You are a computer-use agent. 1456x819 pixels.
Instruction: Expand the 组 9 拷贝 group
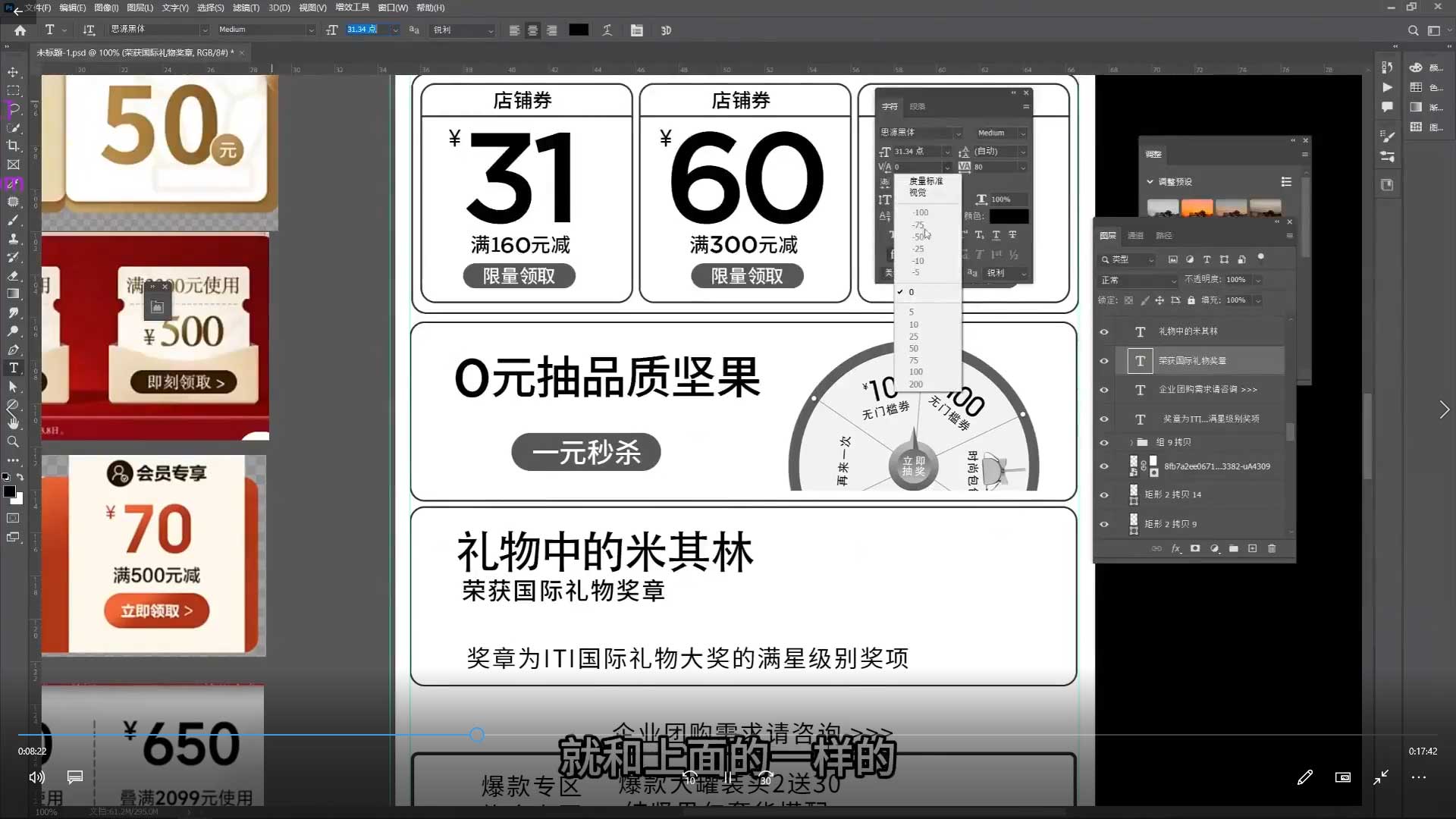click(1131, 442)
